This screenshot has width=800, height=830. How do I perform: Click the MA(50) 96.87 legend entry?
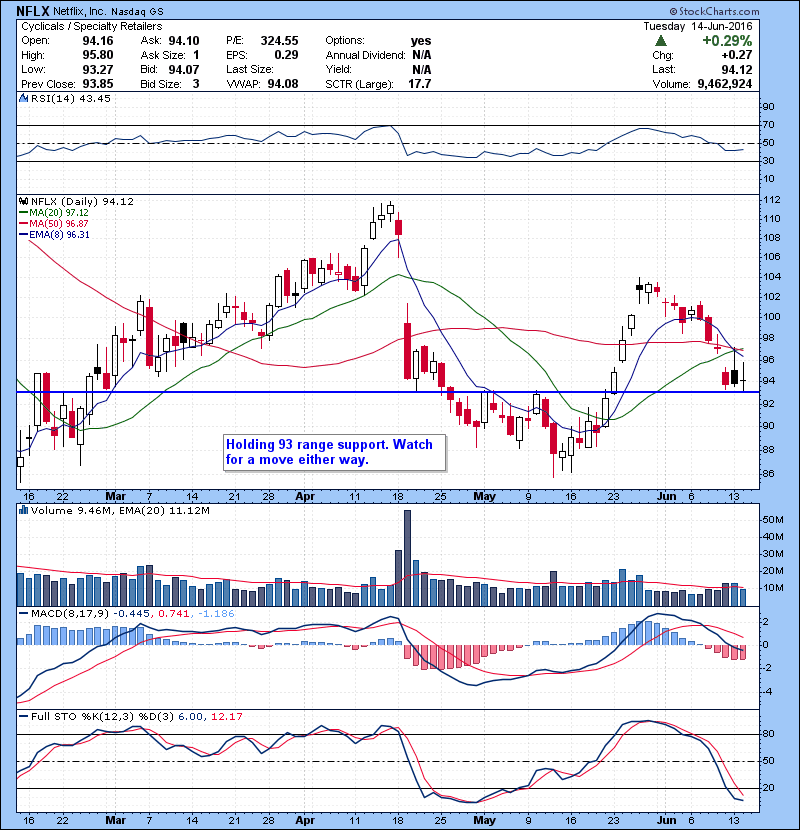pos(55,223)
